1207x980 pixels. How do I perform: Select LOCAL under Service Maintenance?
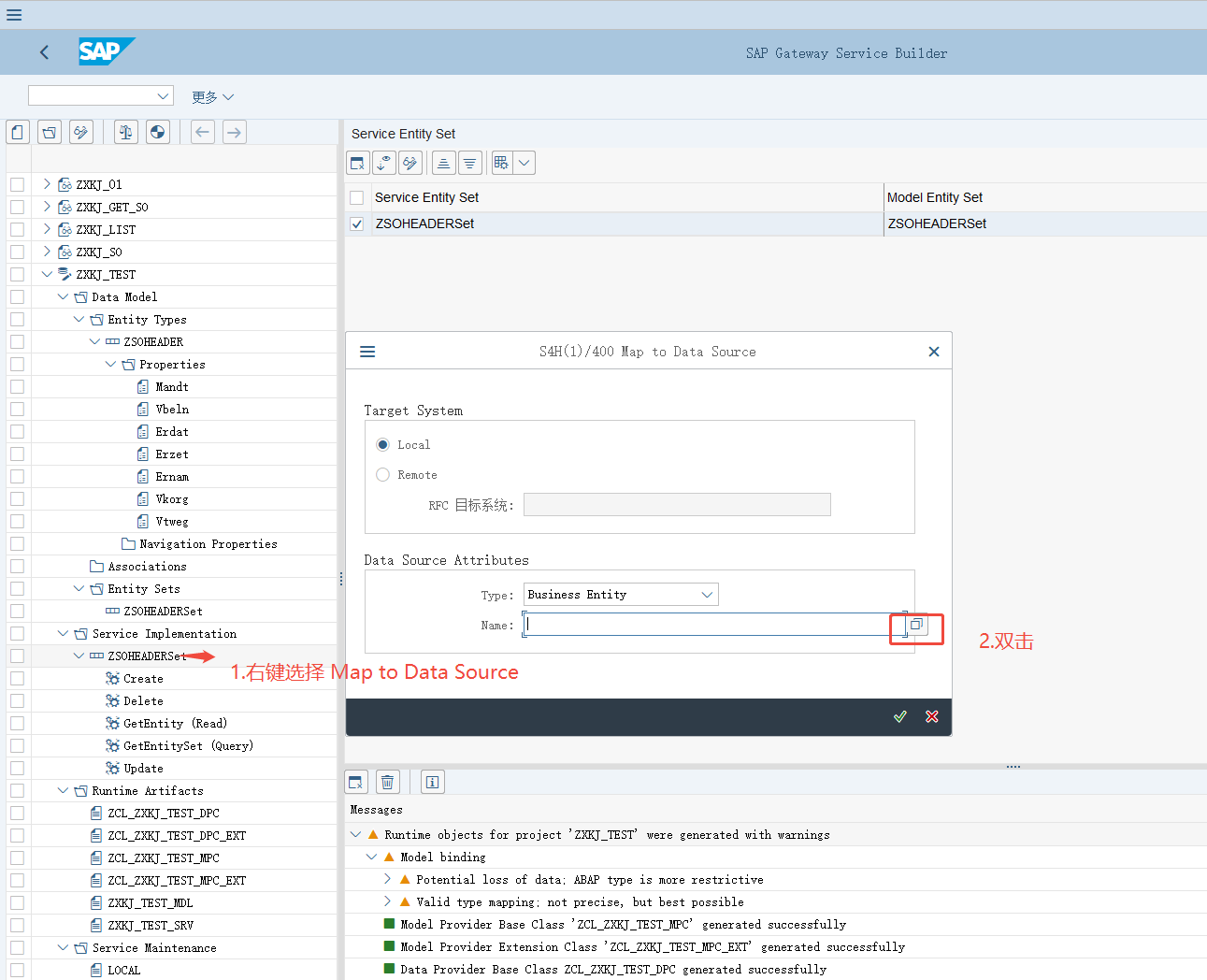point(123,971)
